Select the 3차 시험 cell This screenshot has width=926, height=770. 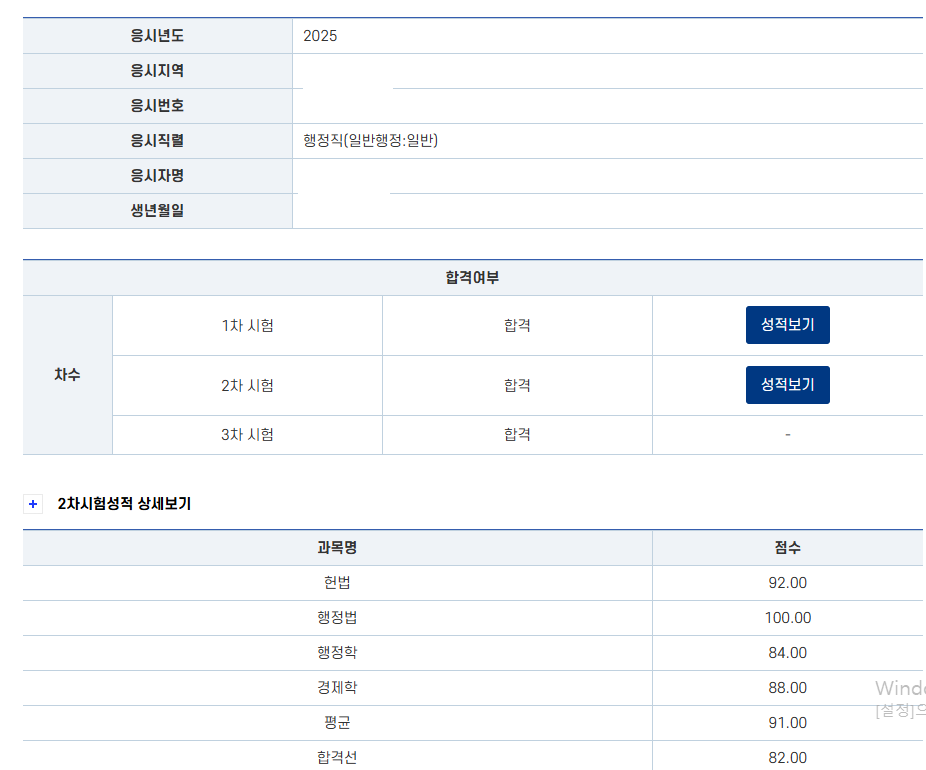(247, 435)
